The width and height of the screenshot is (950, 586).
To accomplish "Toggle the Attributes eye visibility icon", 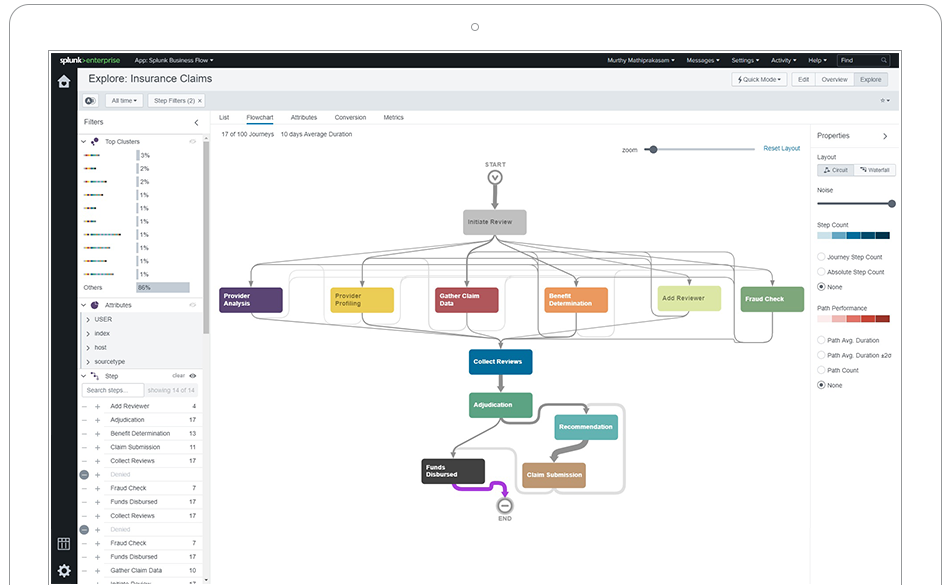I will coord(193,305).
